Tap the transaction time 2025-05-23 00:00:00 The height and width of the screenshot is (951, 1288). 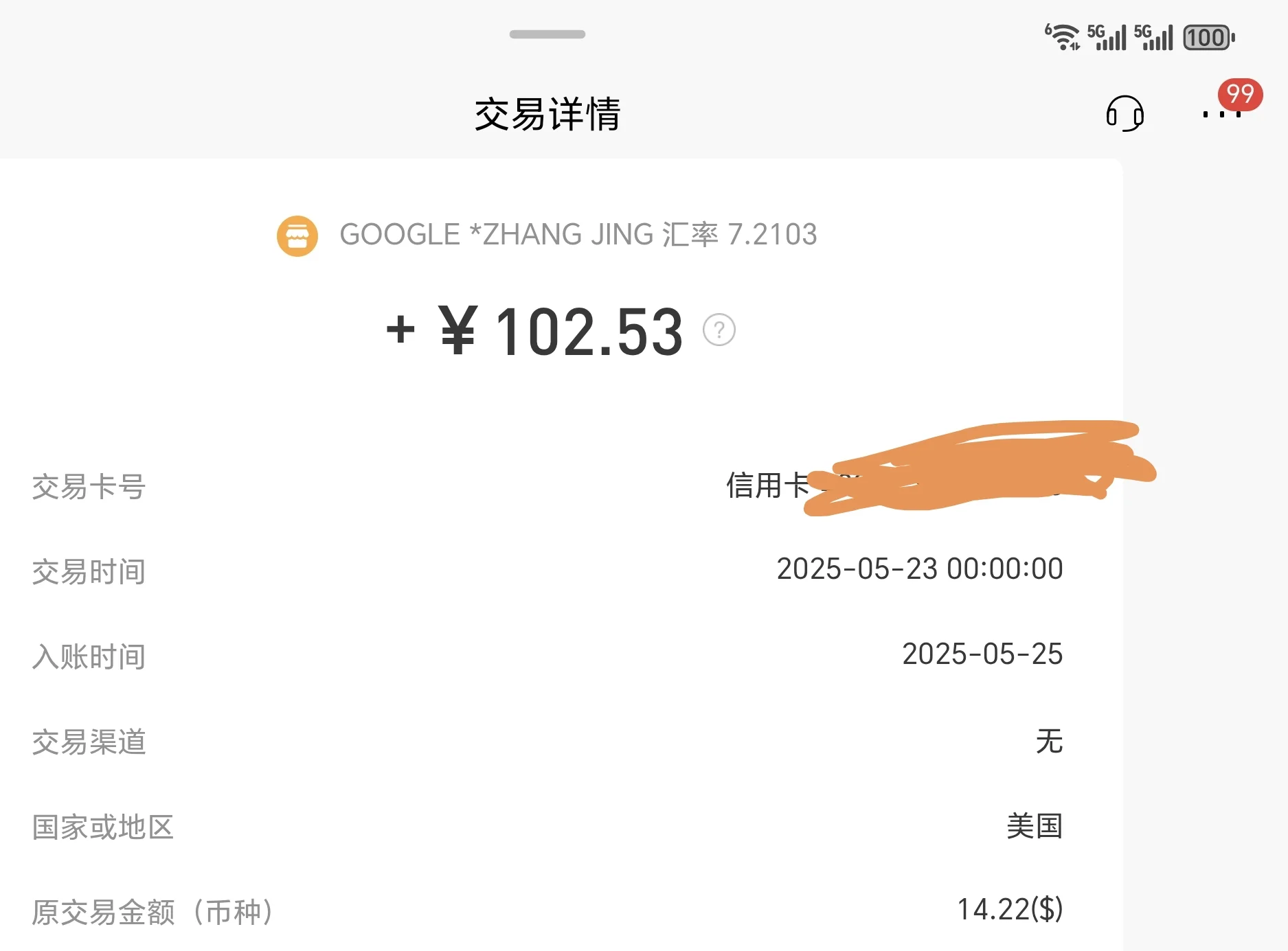point(920,569)
